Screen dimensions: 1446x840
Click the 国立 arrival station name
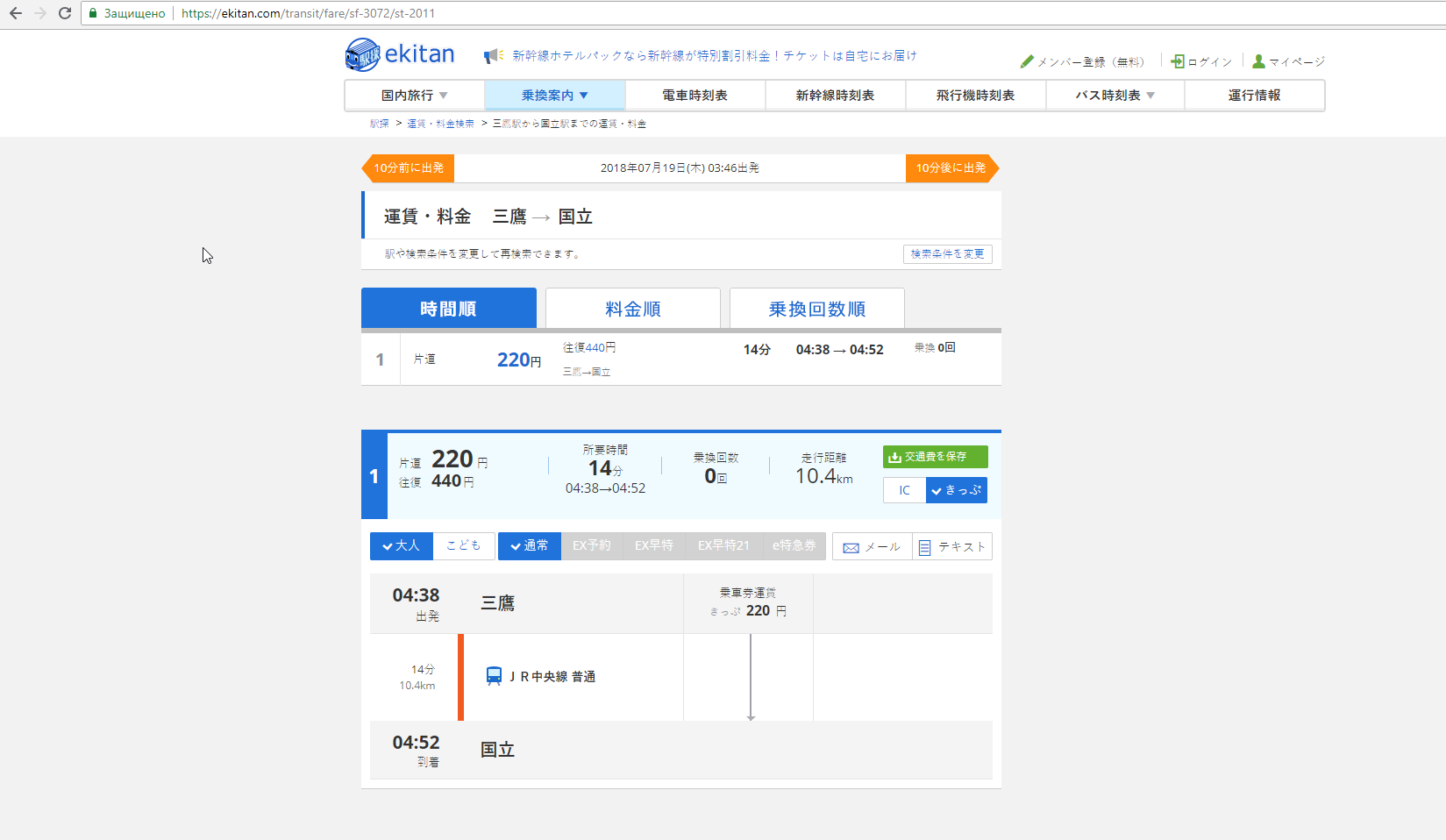coord(498,750)
